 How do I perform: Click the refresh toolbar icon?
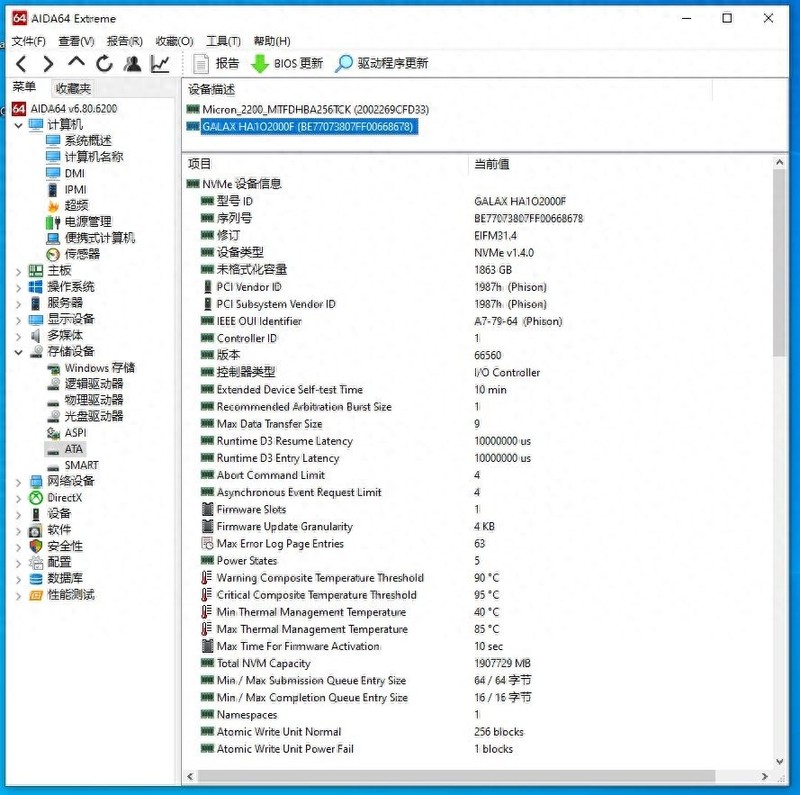click(104, 62)
